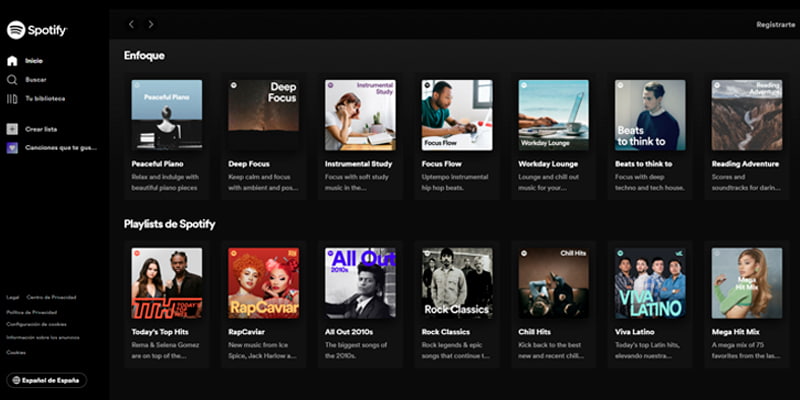Screen dimensions: 800x400
Task: Open the Configuración de cookies link
Action: tap(37, 324)
